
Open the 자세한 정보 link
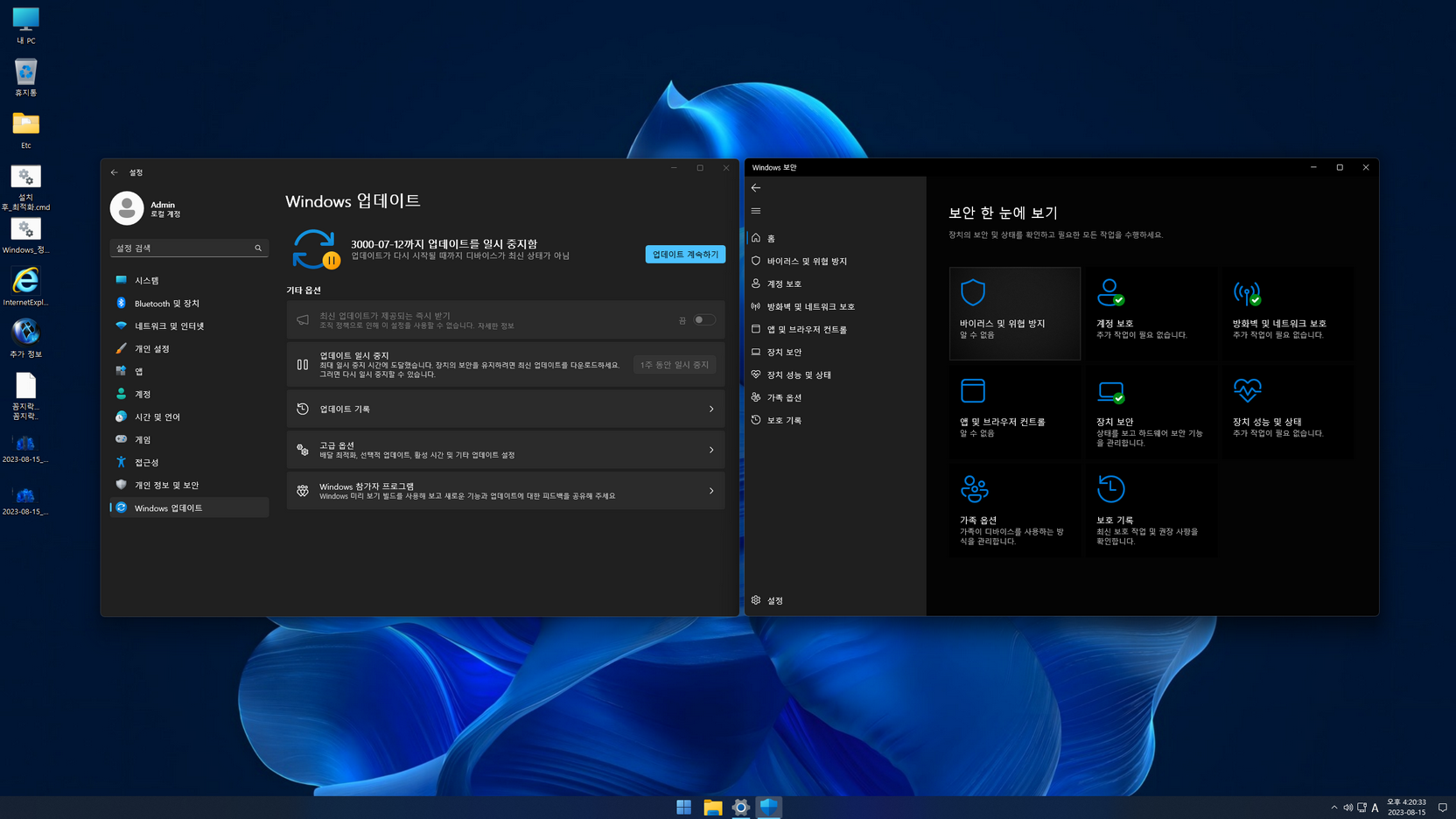[x=496, y=326]
